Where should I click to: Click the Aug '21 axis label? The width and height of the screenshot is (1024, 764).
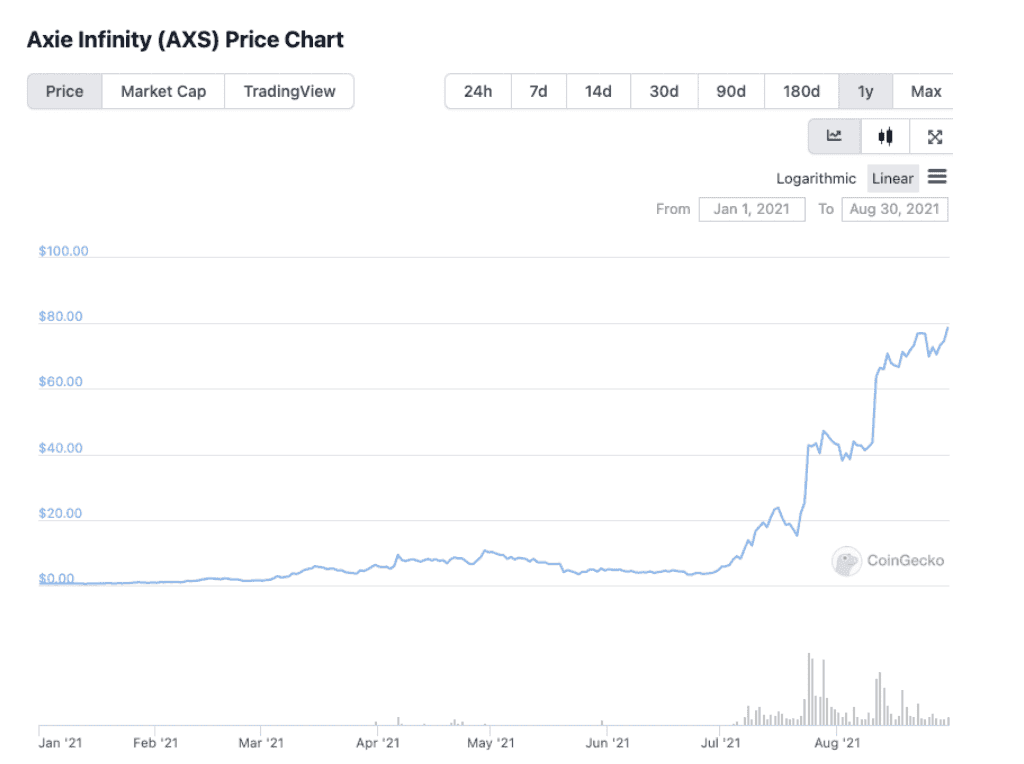click(x=837, y=742)
